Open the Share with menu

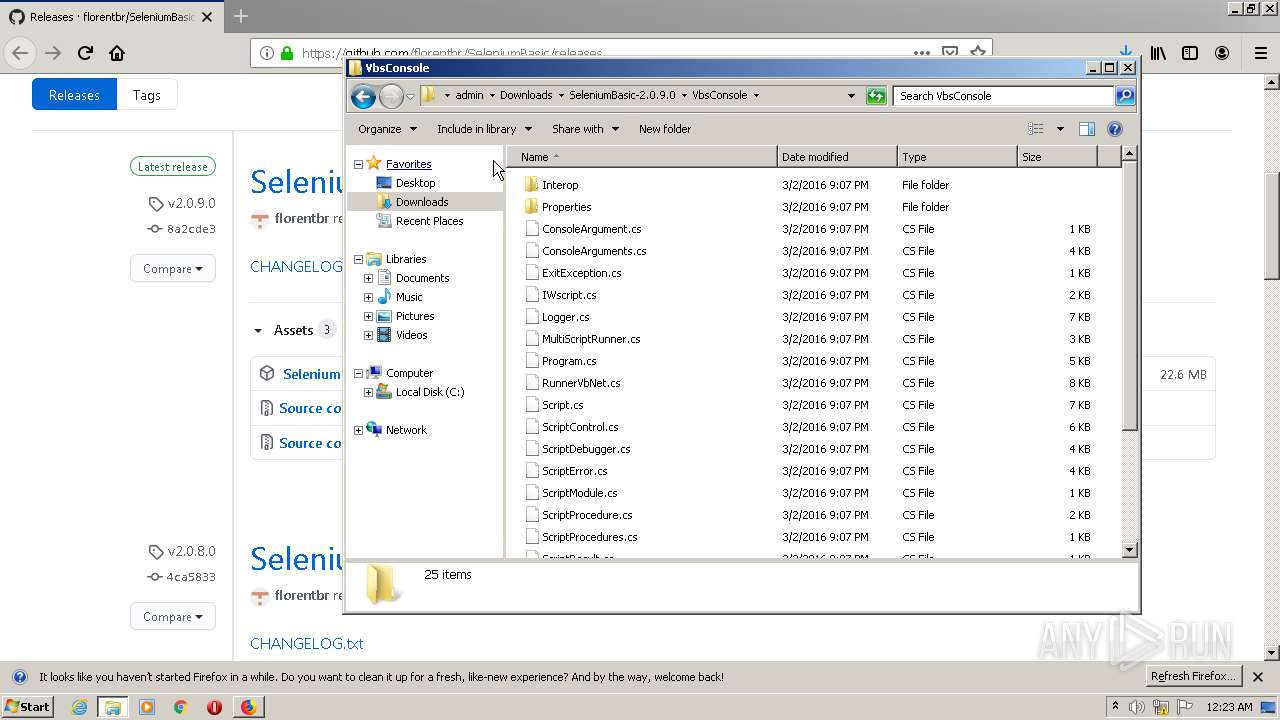[x=585, y=129]
